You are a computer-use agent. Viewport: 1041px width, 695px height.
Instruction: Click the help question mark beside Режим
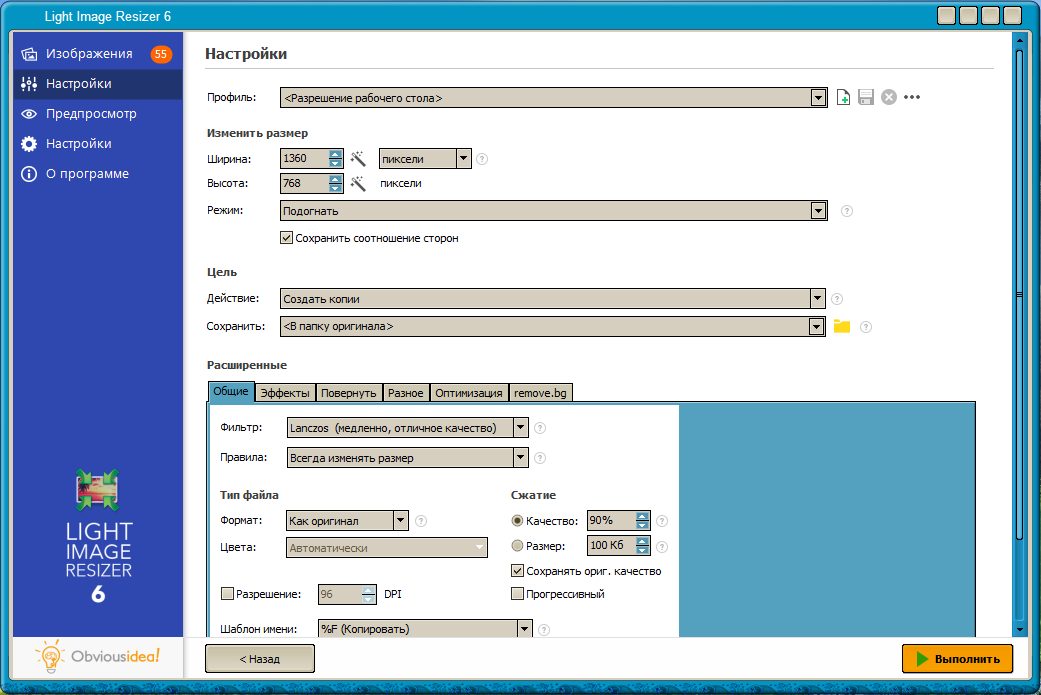846,211
